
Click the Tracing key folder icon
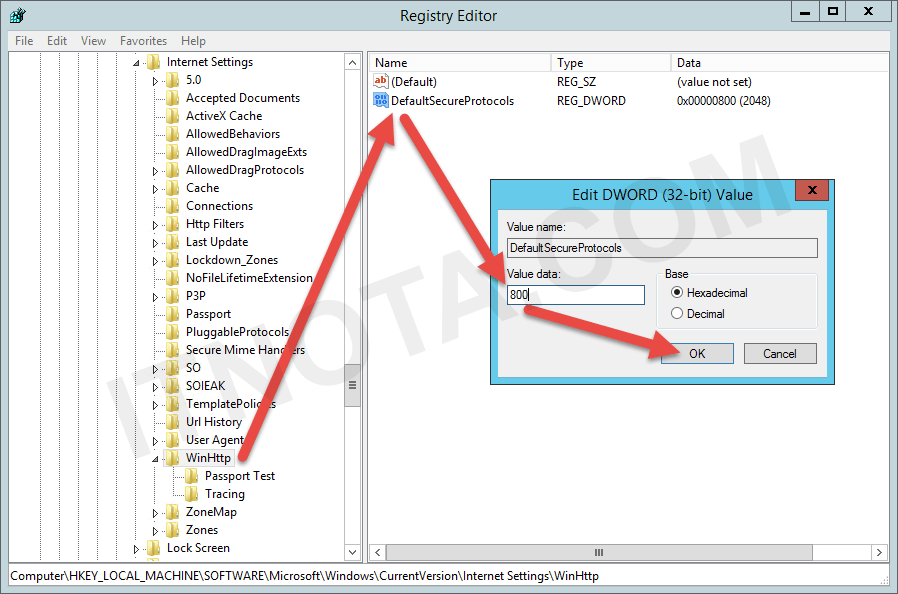pyautogui.click(x=193, y=493)
